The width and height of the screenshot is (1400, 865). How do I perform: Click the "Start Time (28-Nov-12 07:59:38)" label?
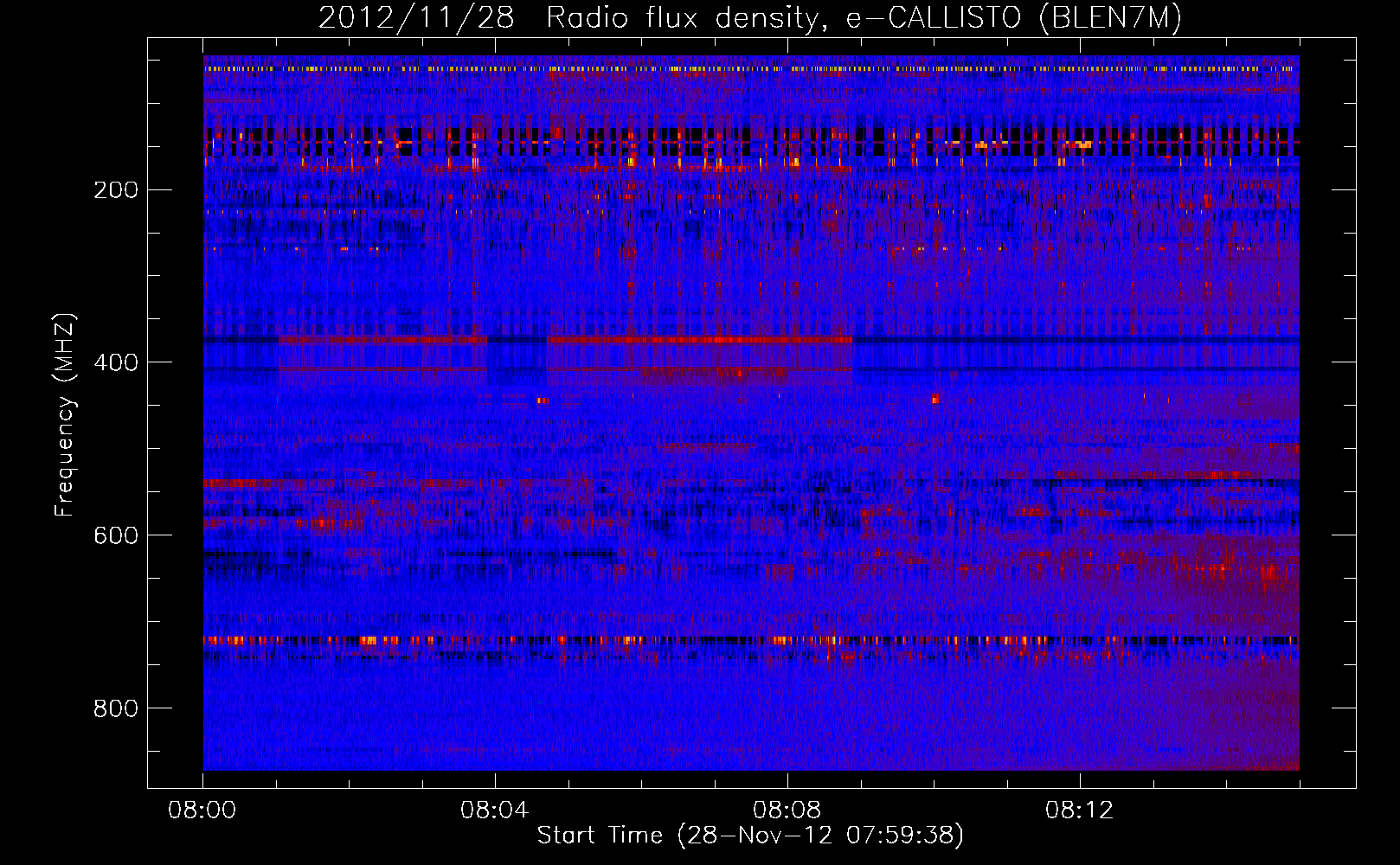pyautogui.click(x=750, y=836)
